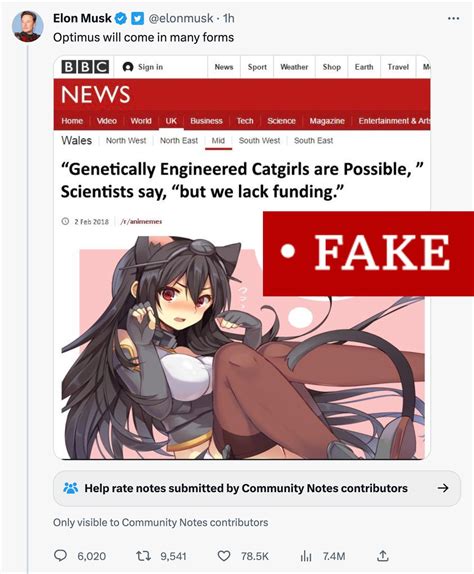The image size is (474, 574).
Task: Select the Tech tab in BBC News
Action: click(245, 121)
